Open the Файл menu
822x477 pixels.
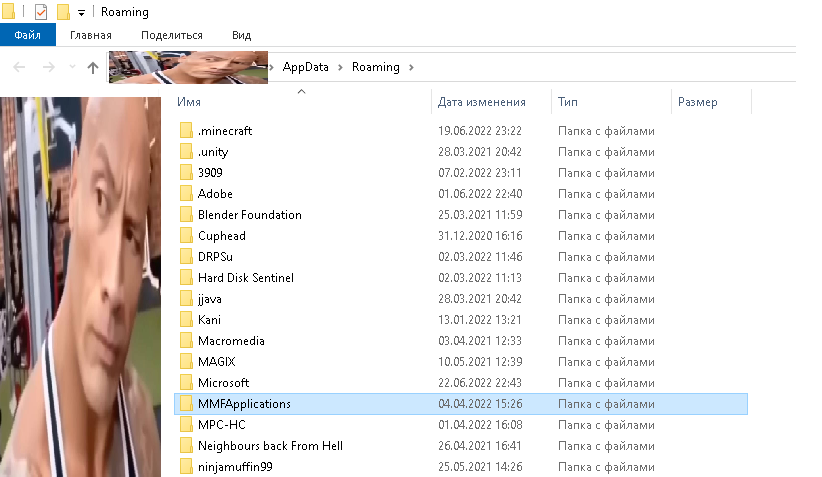(27, 35)
